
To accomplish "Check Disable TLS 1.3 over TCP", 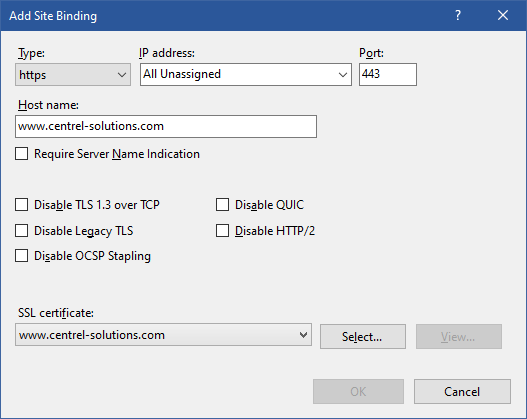I will 22,205.
